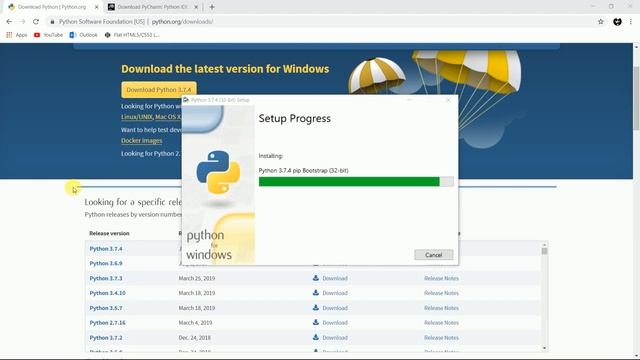The image size is (640, 360).
Task: Bookmark this page with the star icon
Action: [601, 22]
